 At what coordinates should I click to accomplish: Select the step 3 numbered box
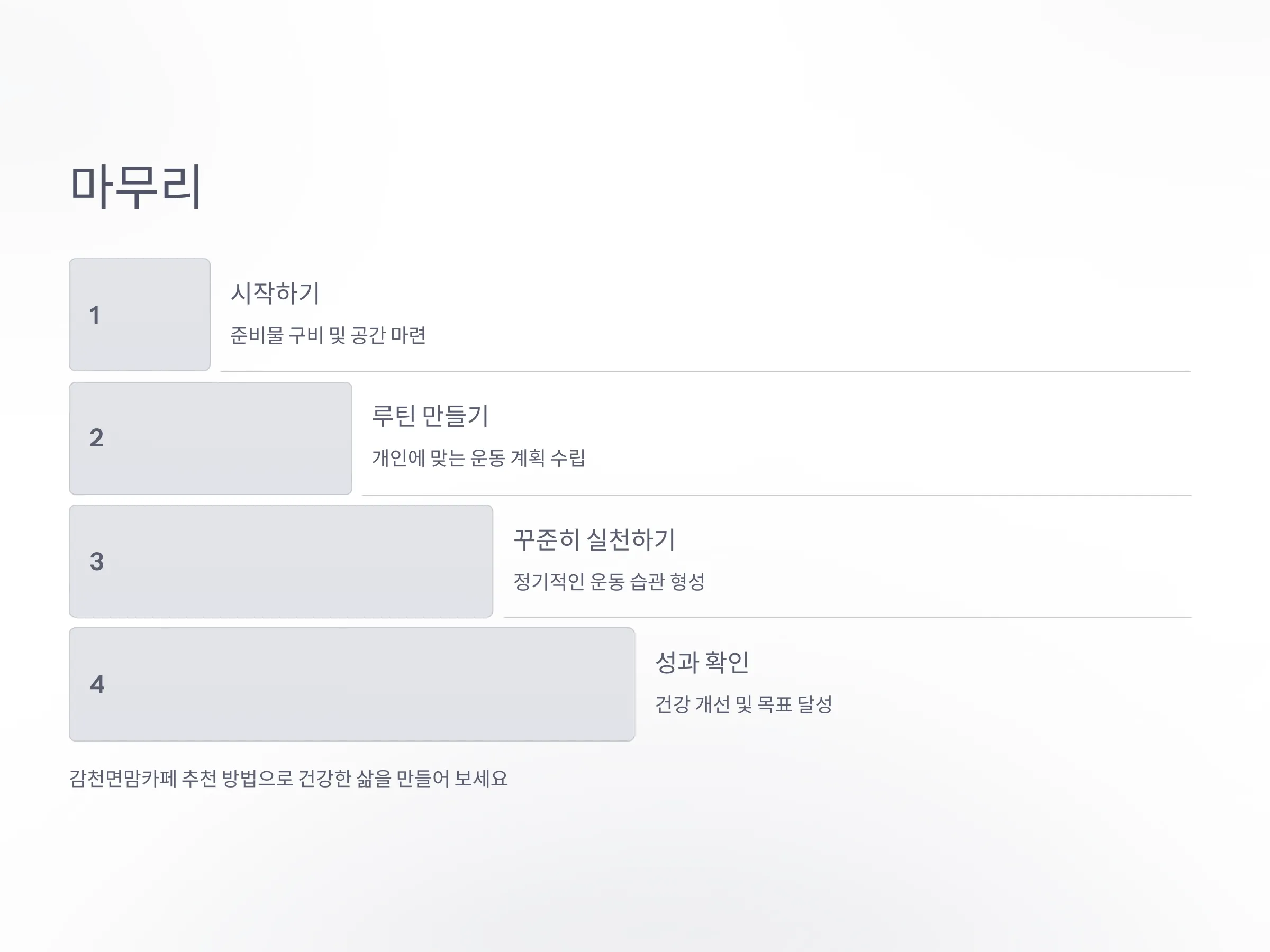point(282,561)
